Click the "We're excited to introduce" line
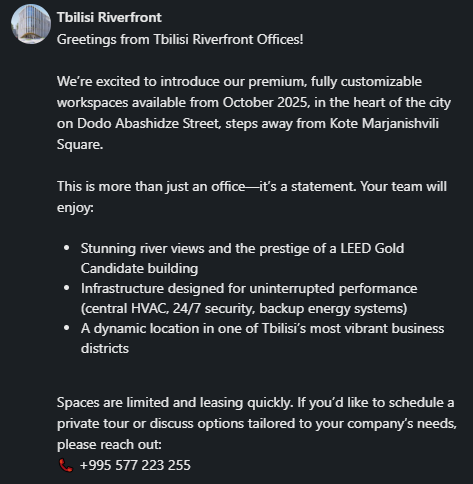Screen dimensions: 473x484 point(239,82)
